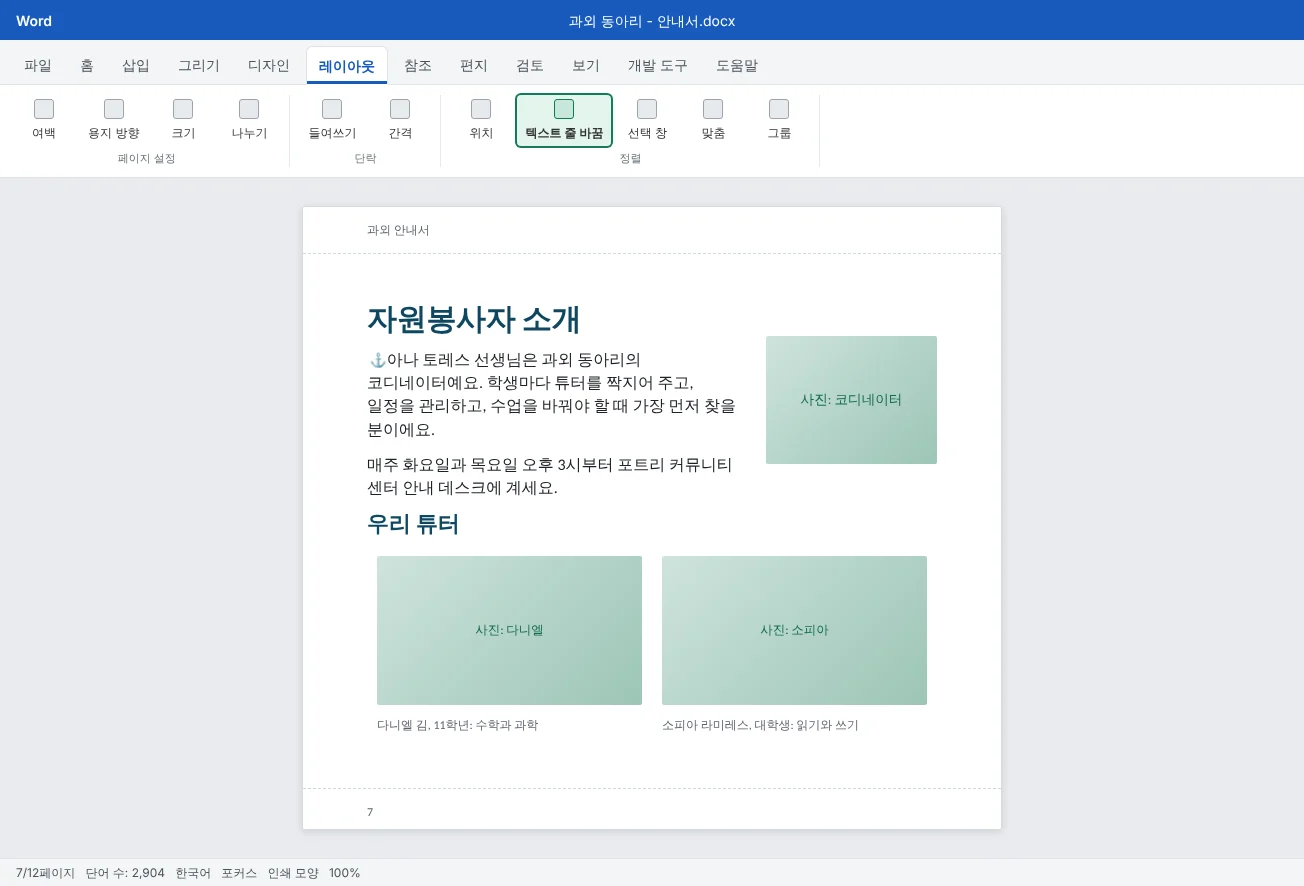Open the 선택 창 selection pane
1304x886 pixels.
(647, 121)
